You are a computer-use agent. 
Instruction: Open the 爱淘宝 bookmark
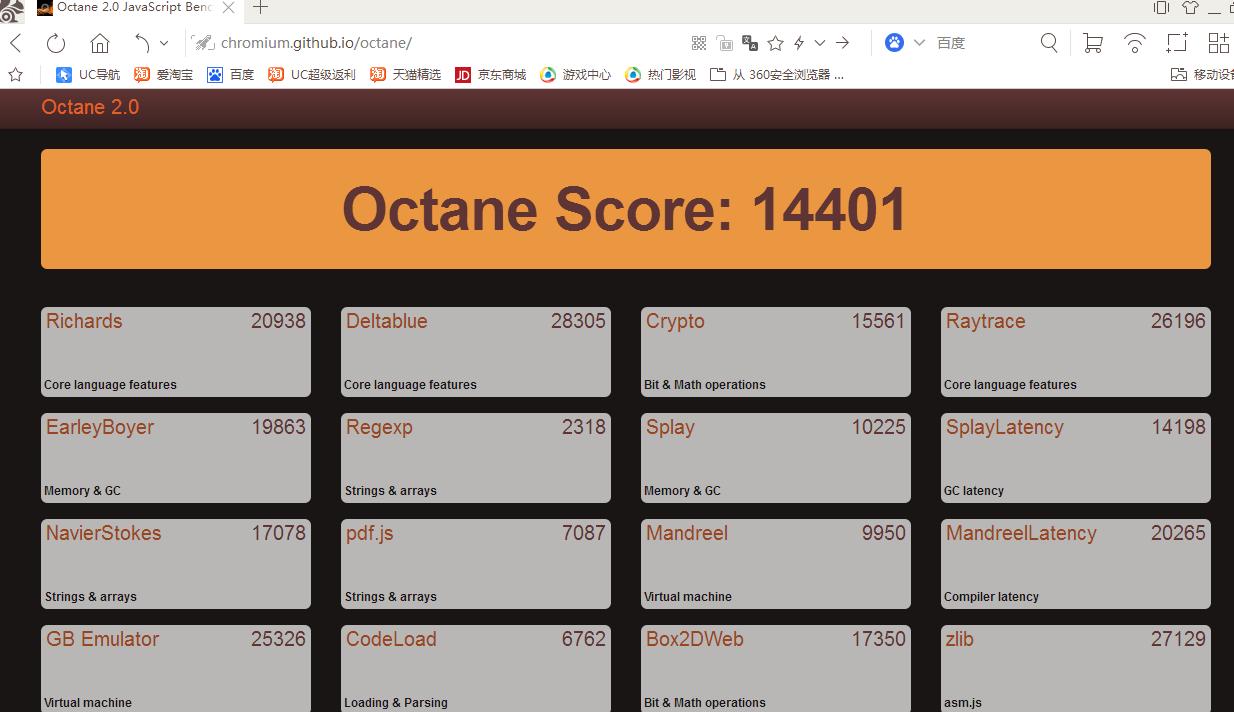(164, 74)
